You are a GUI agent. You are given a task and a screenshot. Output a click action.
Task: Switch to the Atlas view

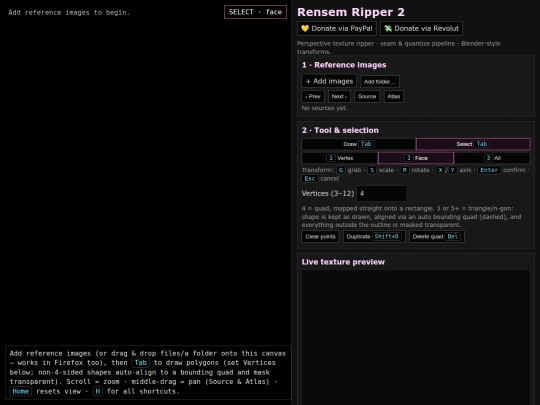pyautogui.click(x=394, y=96)
